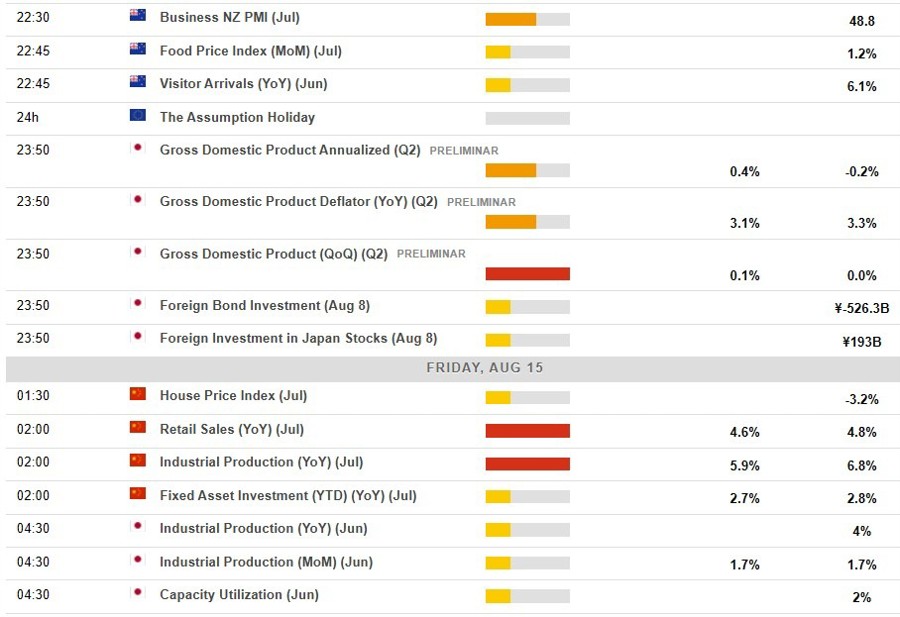
Task: Select the China flag beside House Price Index
Action: (137, 395)
